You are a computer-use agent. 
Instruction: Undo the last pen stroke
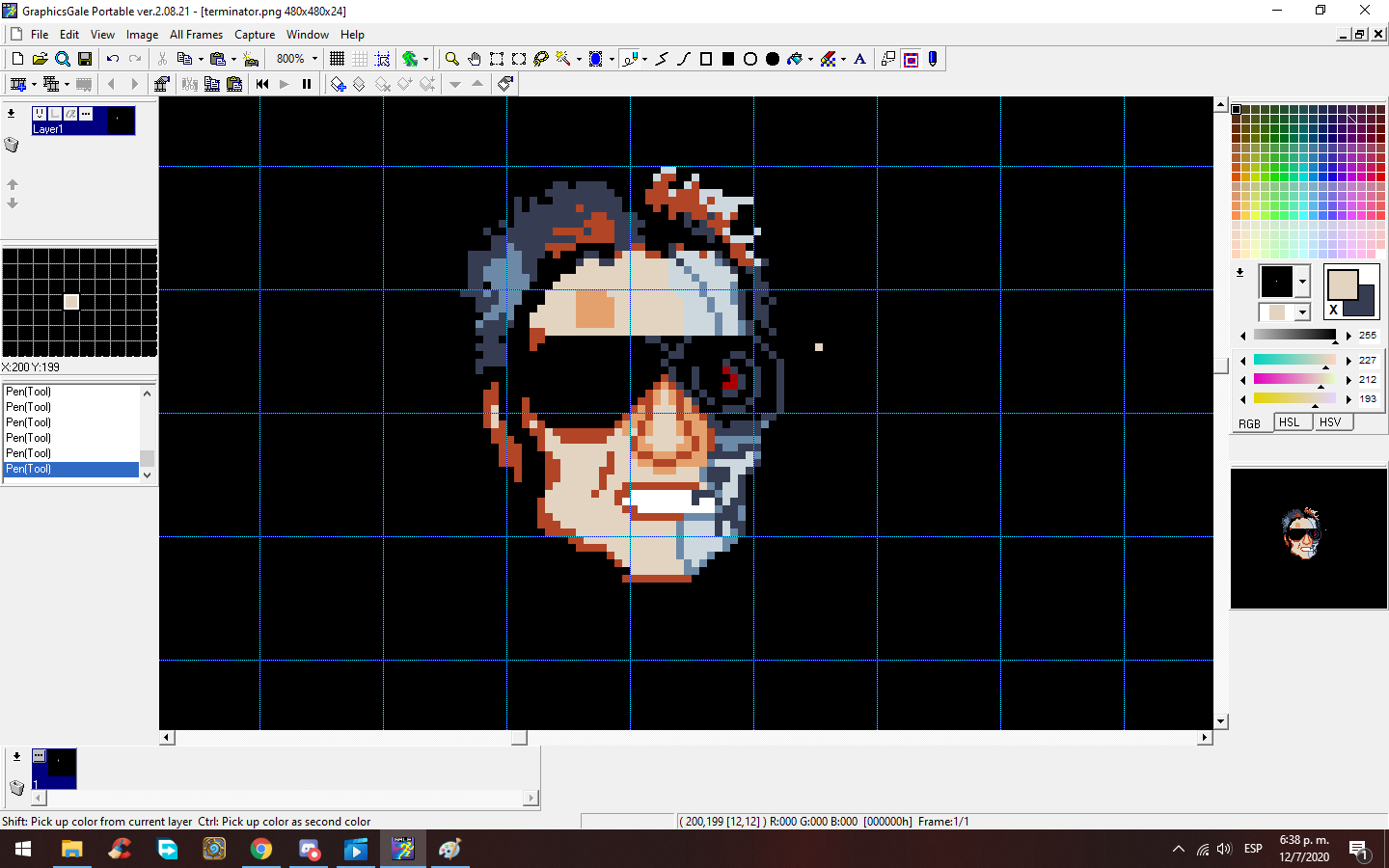pyautogui.click(x=113, y=59)
